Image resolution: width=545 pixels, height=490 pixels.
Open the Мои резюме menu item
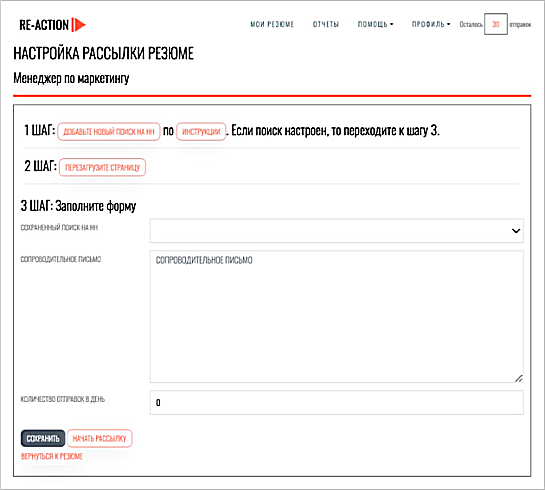272,24
